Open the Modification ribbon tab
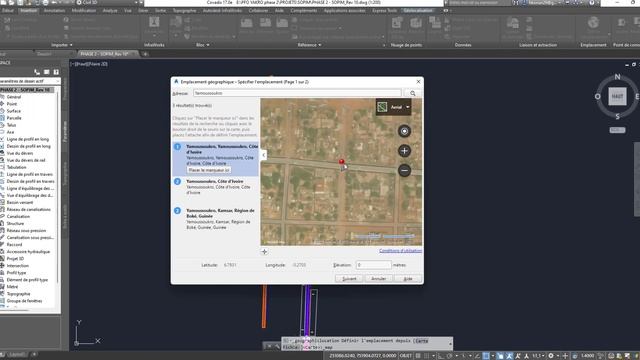This screenshot has height=360, width=640. click(84, 11)
